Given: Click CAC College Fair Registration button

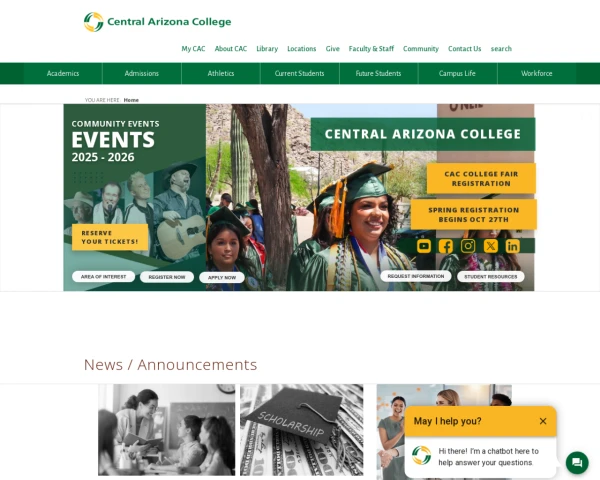Looking at the screenshot, I should pyautogui.click(x=481, y=179).
